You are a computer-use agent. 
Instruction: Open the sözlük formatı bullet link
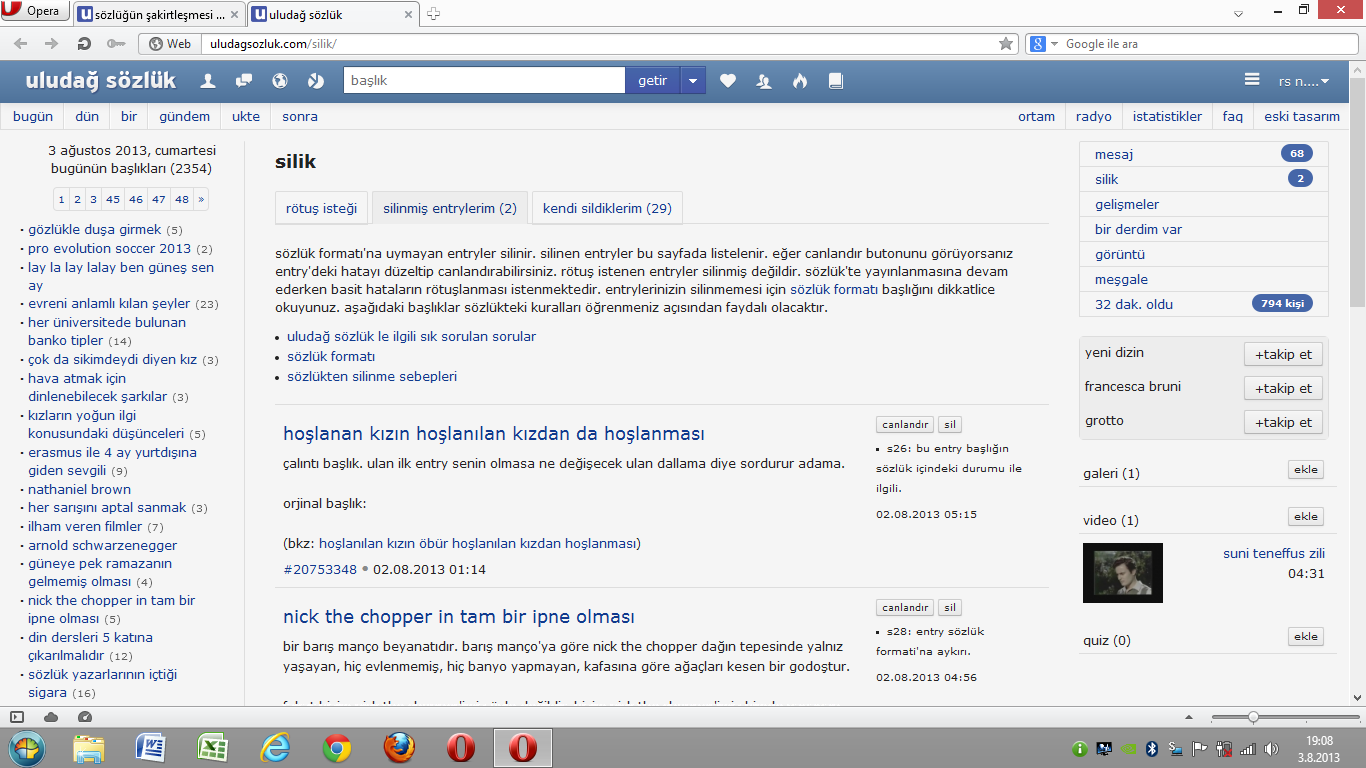(x=331, y=356)
